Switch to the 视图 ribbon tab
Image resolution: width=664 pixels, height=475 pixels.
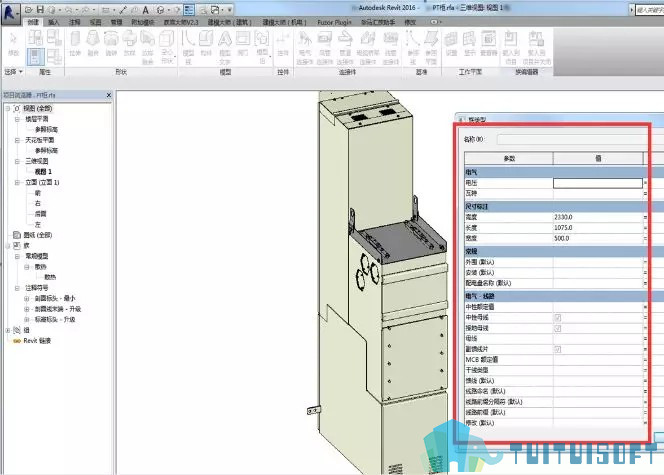click(x=95, y=22)
